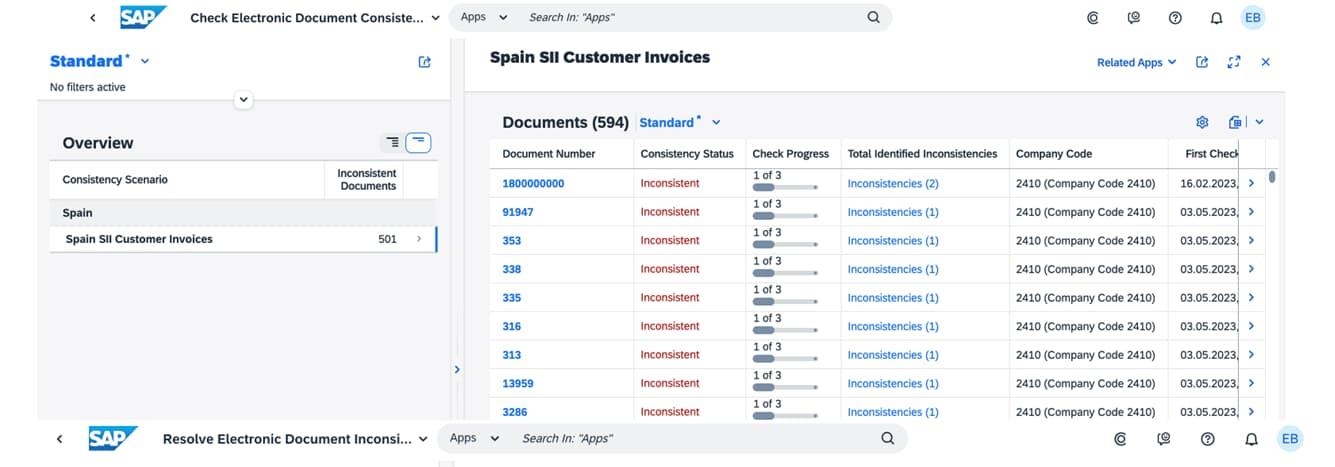This screenshot has width=1335, height=467.
Task: Open the Apps search scope dropdown in top header
Action: (x=484, y=17)
